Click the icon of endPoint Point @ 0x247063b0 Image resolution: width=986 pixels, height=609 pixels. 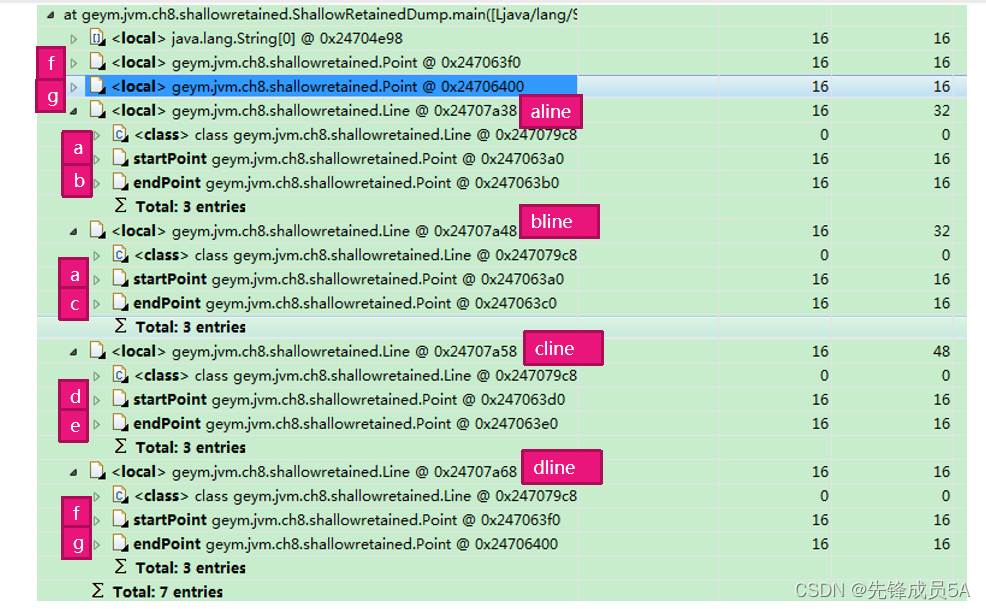(120, 182)
